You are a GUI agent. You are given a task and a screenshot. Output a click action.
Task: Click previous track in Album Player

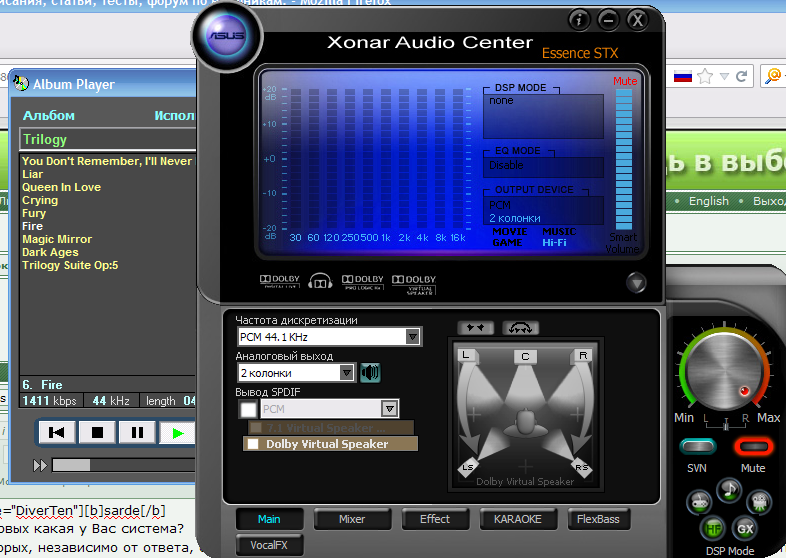57,433
